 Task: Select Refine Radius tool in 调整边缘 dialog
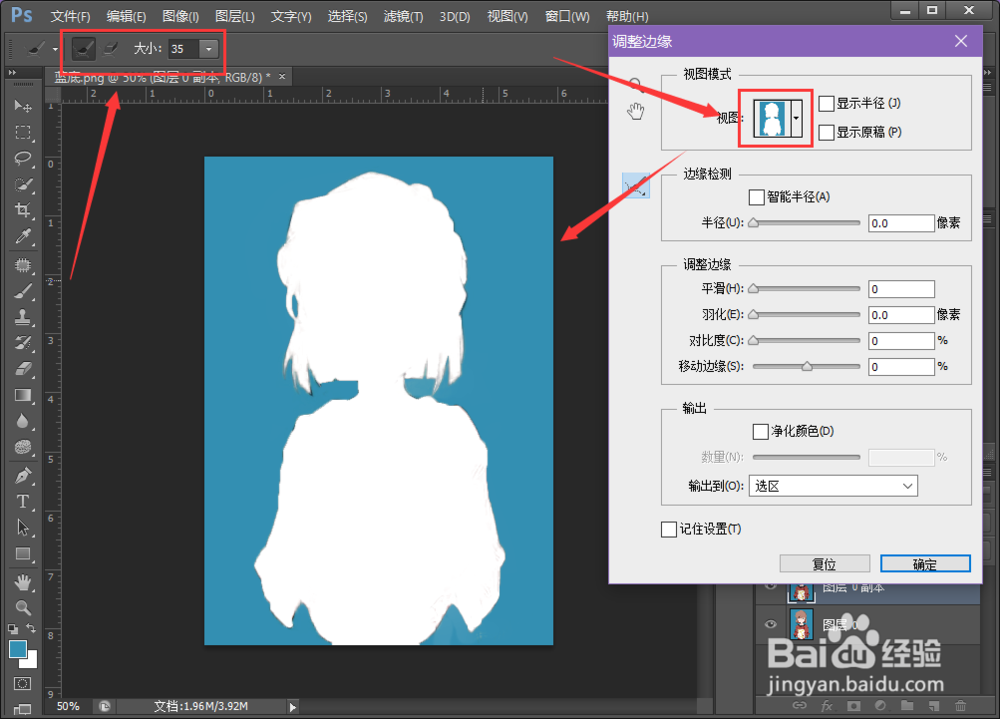[636, 186]
